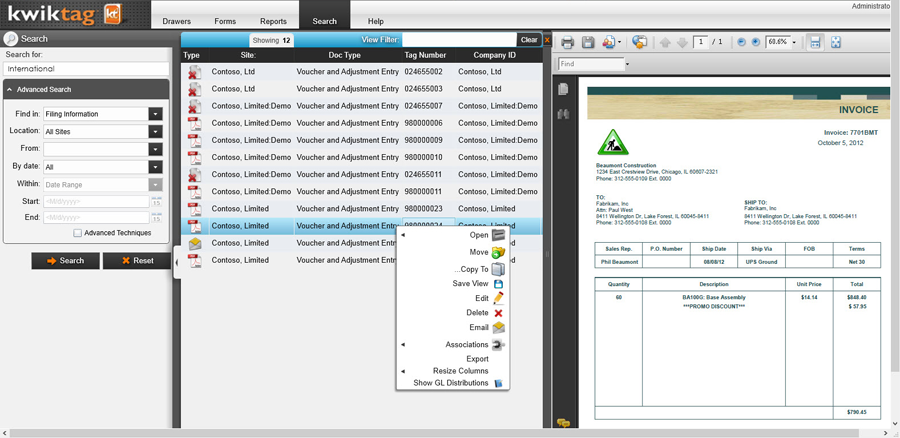Choose Move from the context menu
This screenshot has height=438, width=900.
click(x=453, y=252)
